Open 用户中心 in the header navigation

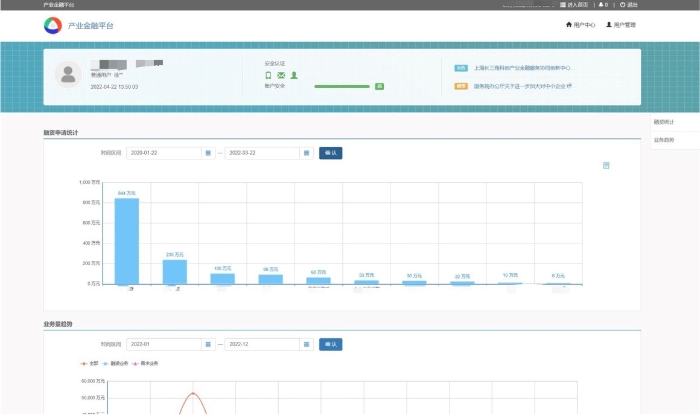[580, 25]
